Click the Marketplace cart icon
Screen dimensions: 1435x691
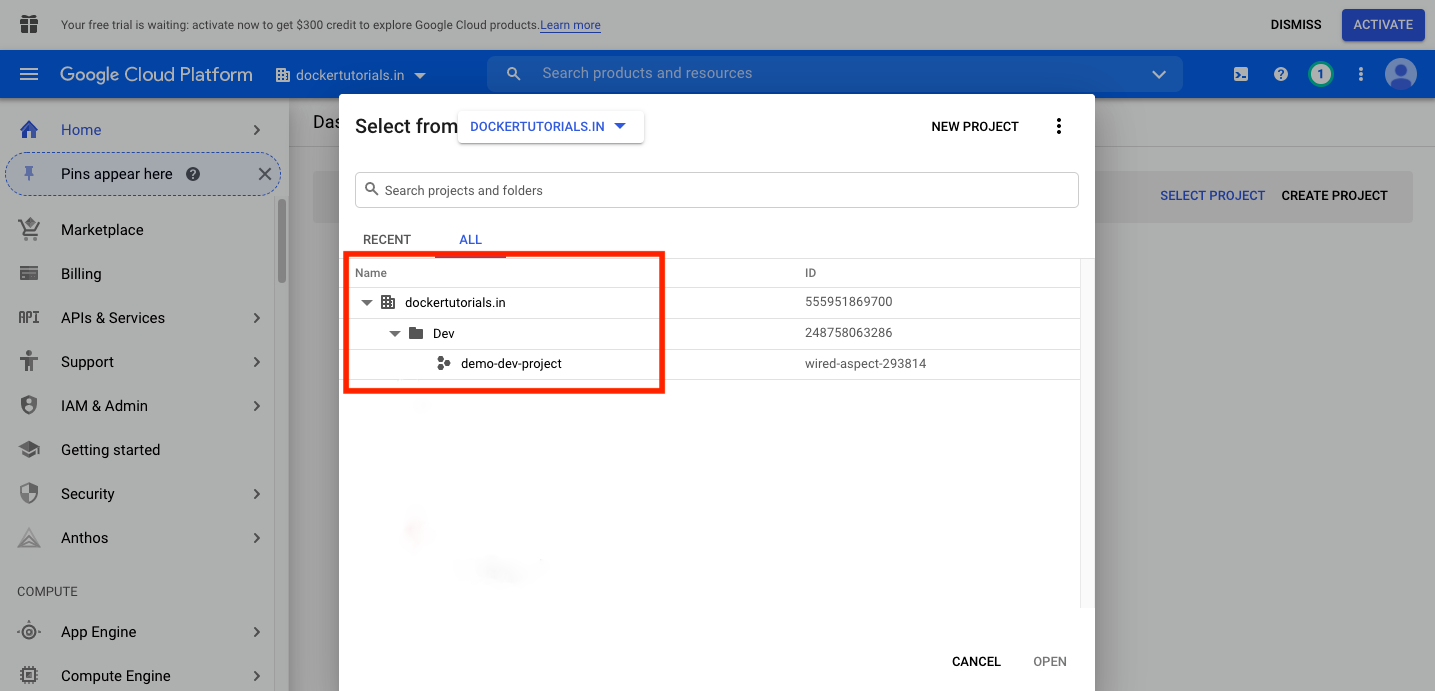[29, 230]
